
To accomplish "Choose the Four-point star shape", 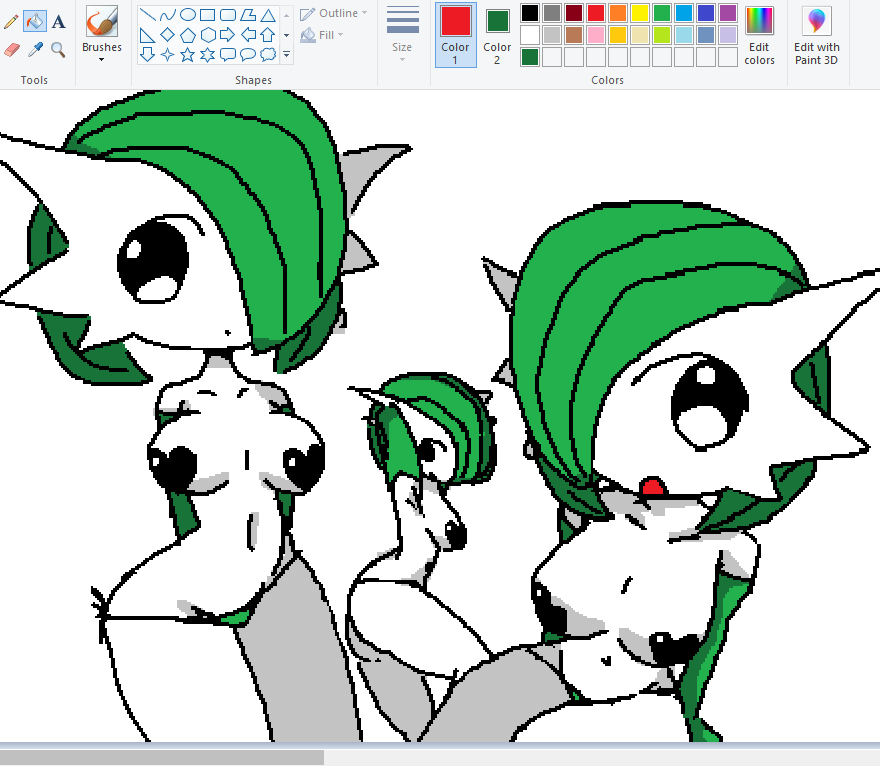I will [167, 54].
